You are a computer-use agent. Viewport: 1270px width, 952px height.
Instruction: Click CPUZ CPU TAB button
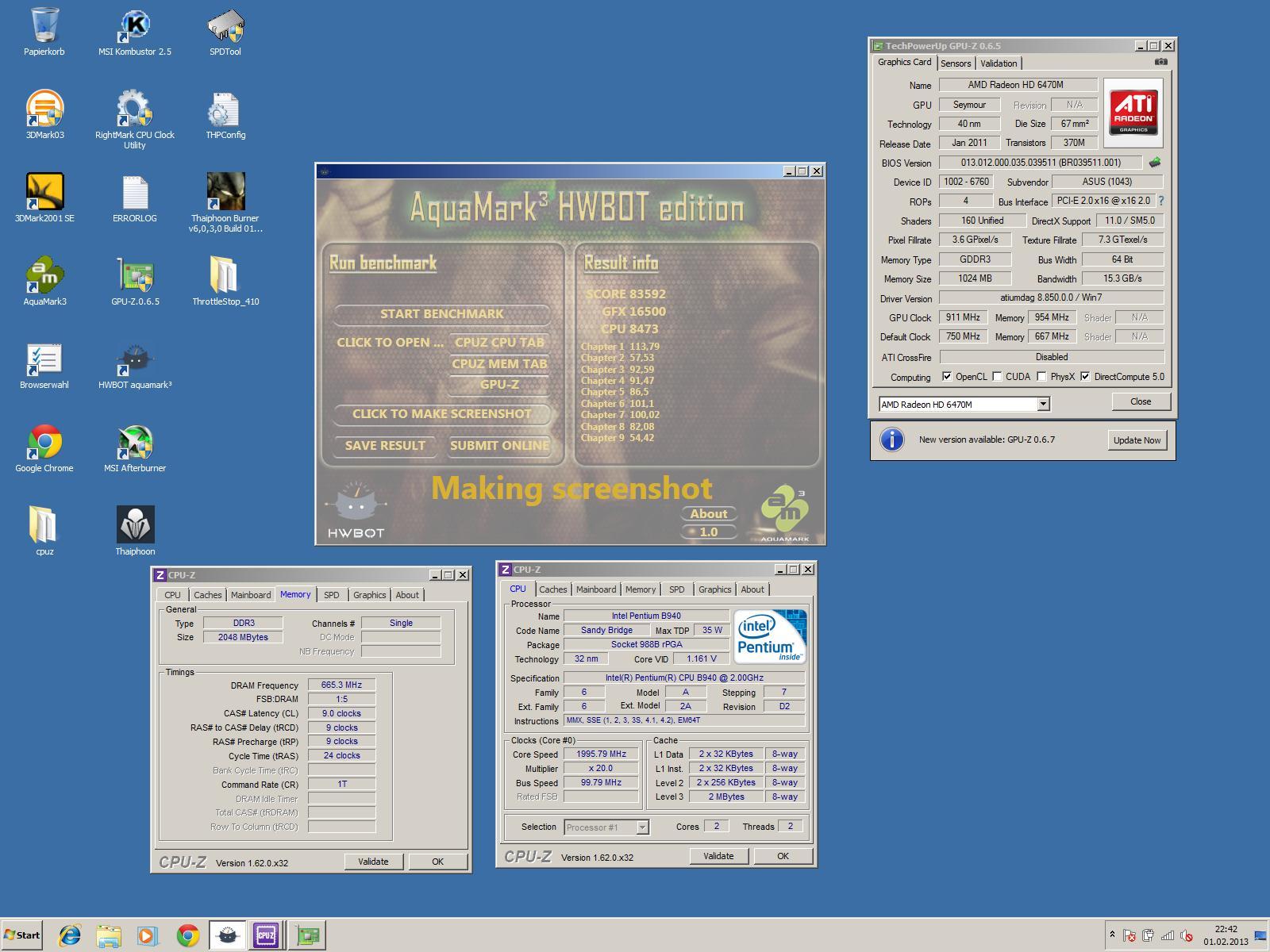coord(499,343)
